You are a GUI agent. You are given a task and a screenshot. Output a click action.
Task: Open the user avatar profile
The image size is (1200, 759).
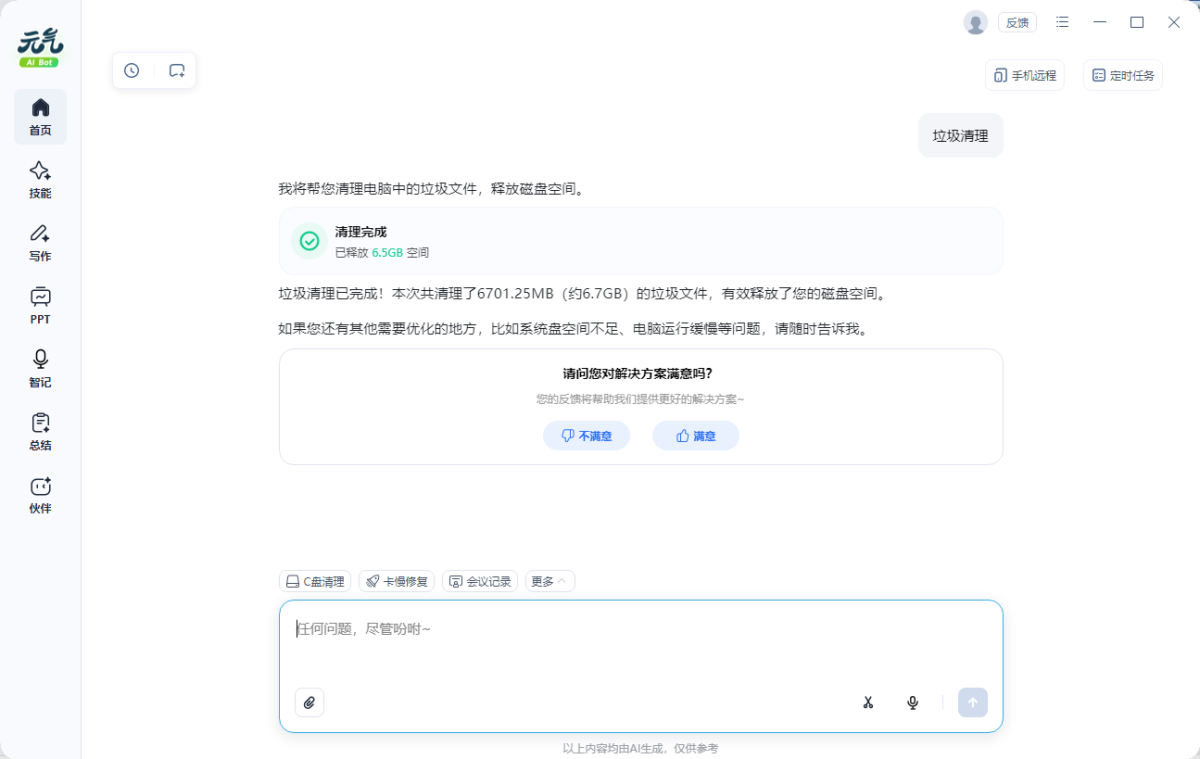(975, 22)
